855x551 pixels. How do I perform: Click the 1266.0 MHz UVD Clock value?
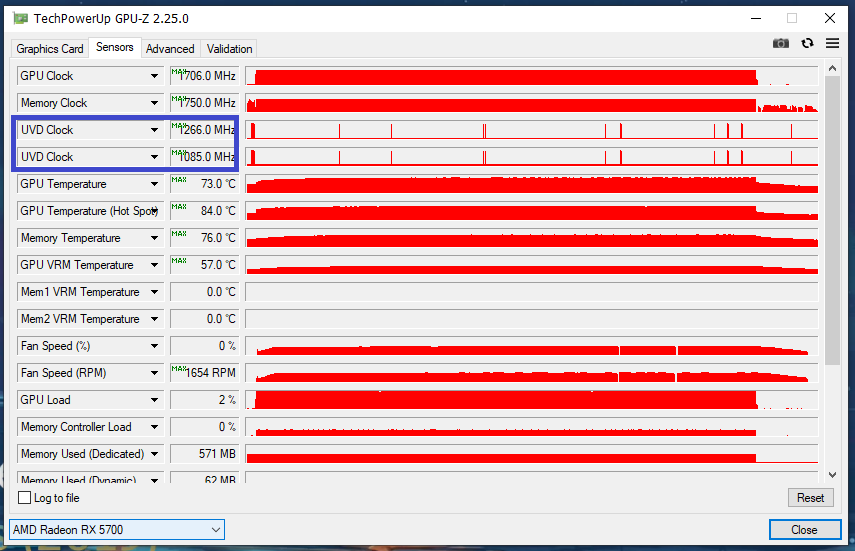(204, 130)
